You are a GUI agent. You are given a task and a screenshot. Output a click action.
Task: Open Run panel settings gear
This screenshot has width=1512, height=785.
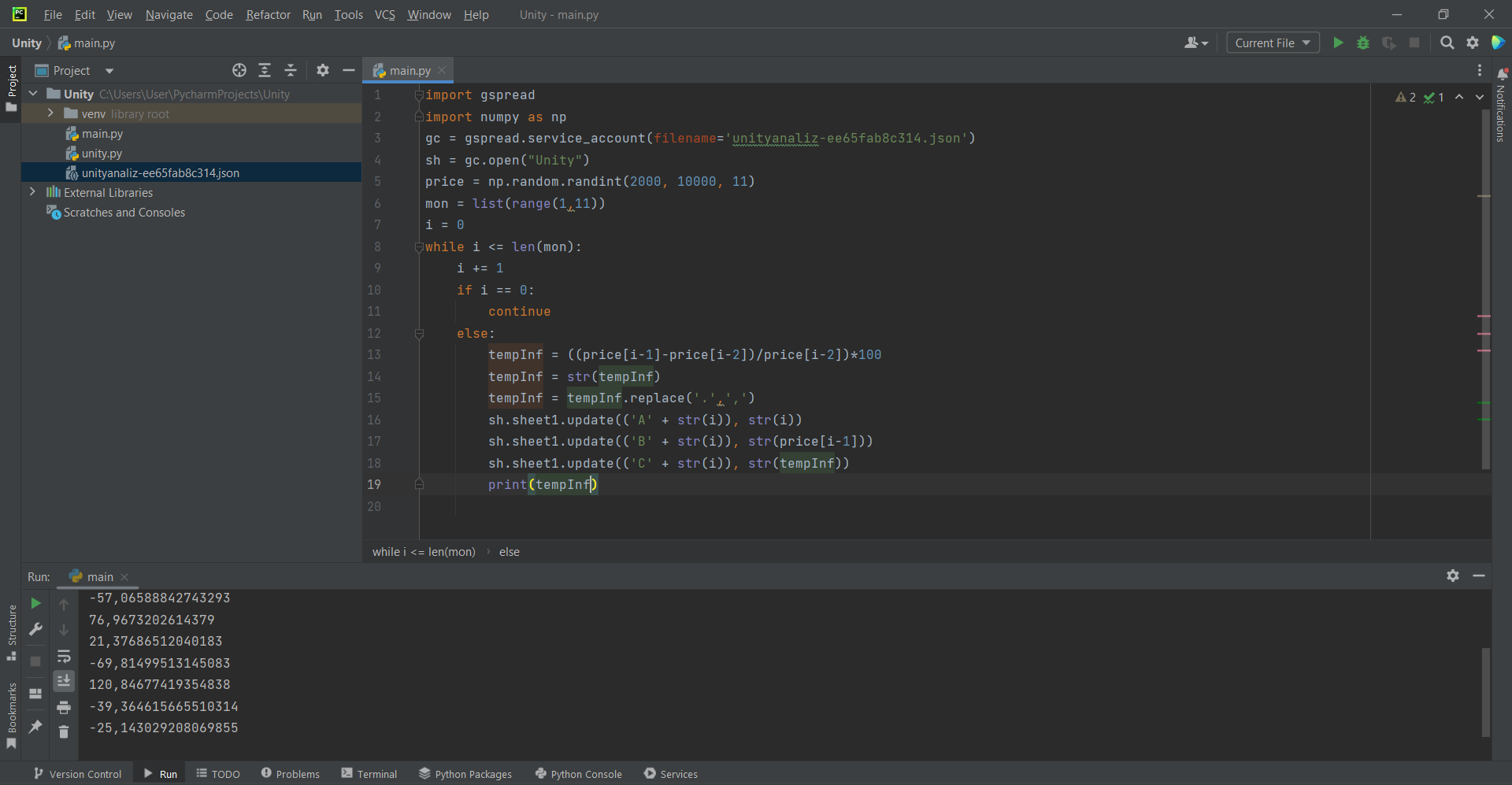(x=1453, y=576)
